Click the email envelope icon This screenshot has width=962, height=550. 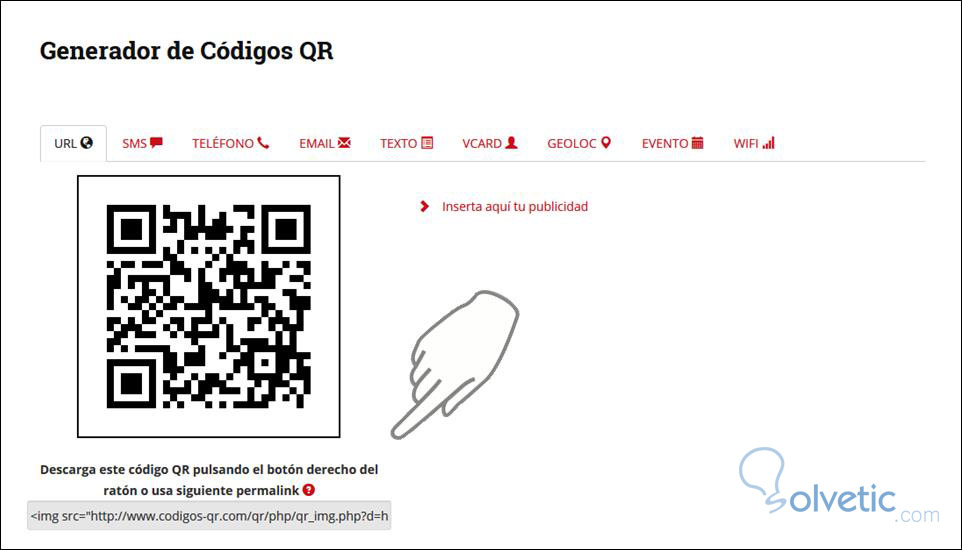pos(344,142)
